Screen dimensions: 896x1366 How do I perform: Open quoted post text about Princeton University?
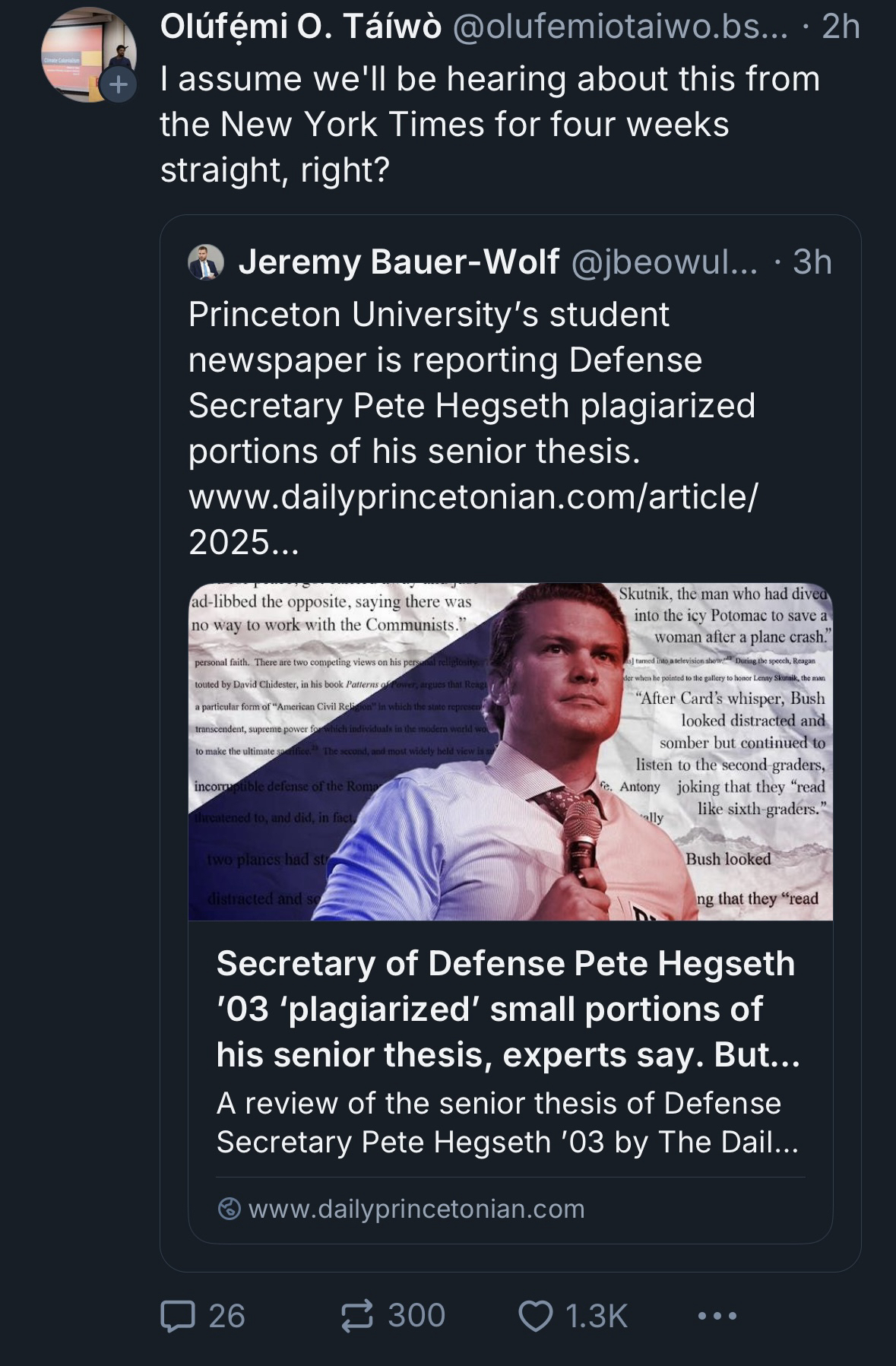(471, 382)
